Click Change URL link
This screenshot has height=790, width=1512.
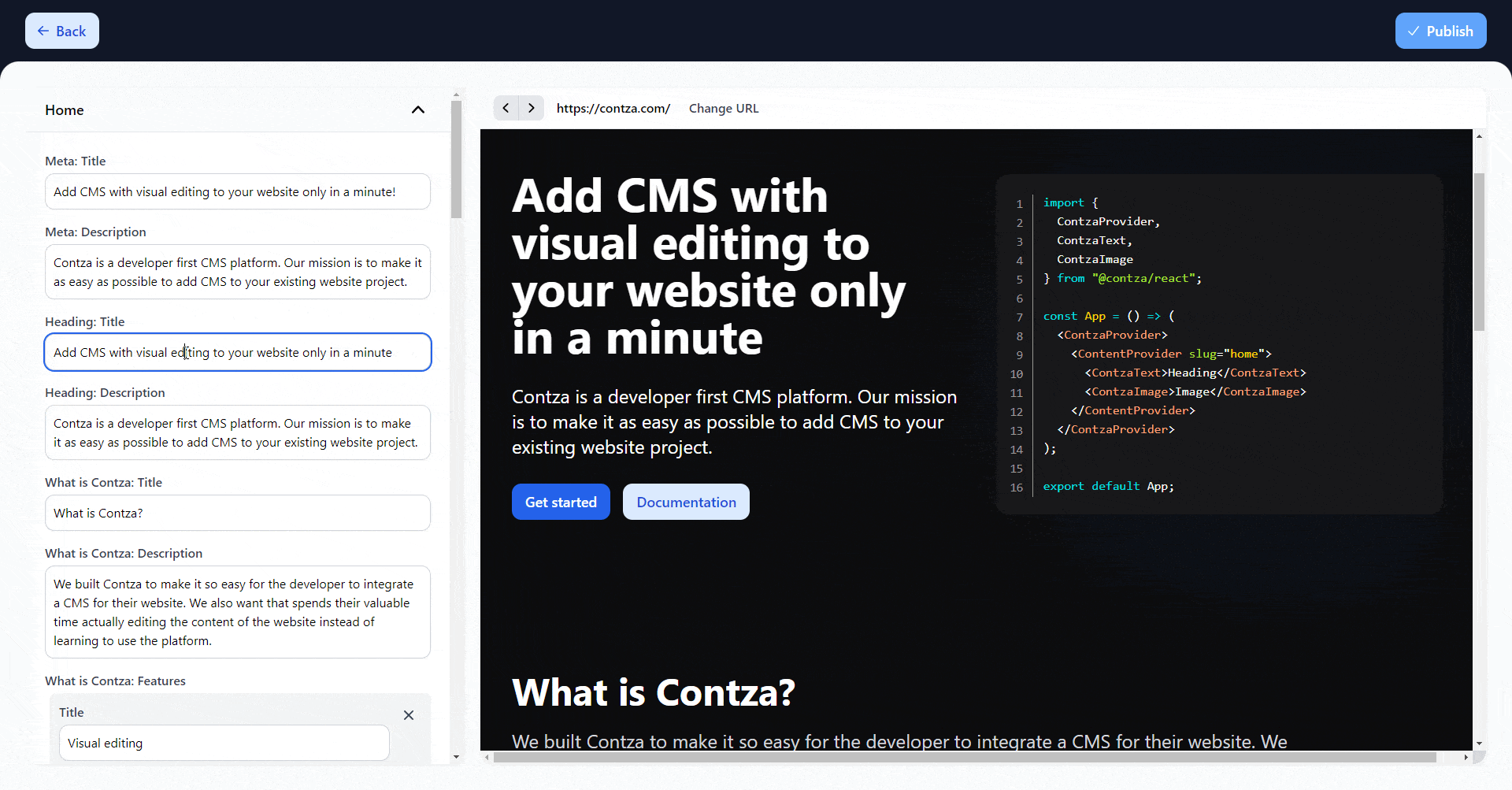coord(724,108)
